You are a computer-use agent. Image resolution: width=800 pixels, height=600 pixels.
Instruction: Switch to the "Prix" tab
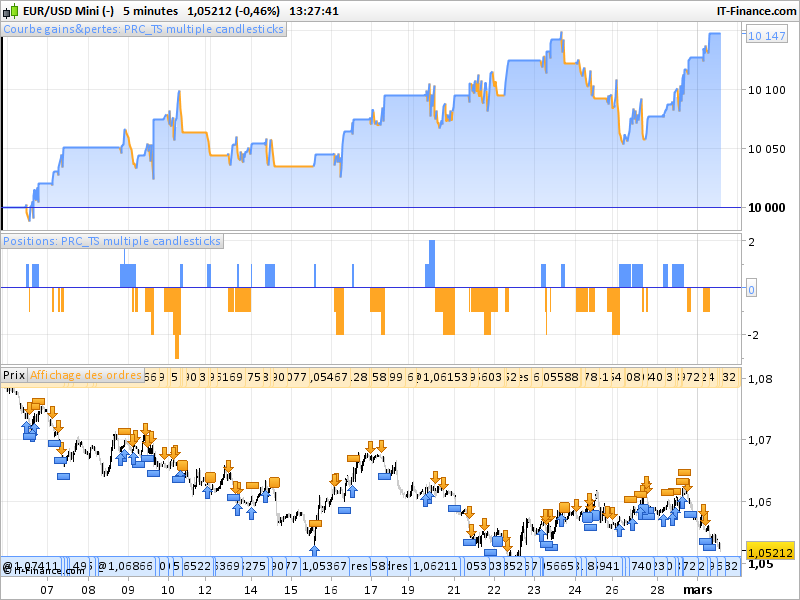tap(14, 375)
